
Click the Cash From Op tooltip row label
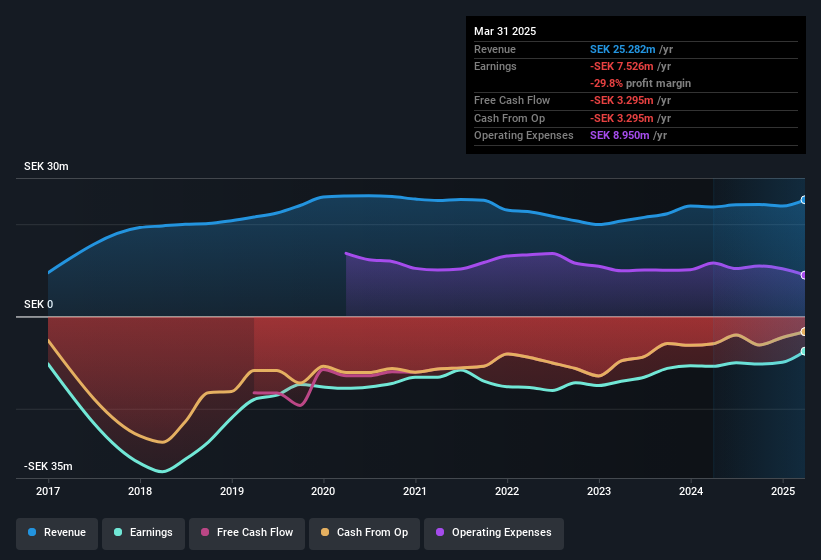tap(509, 118)
